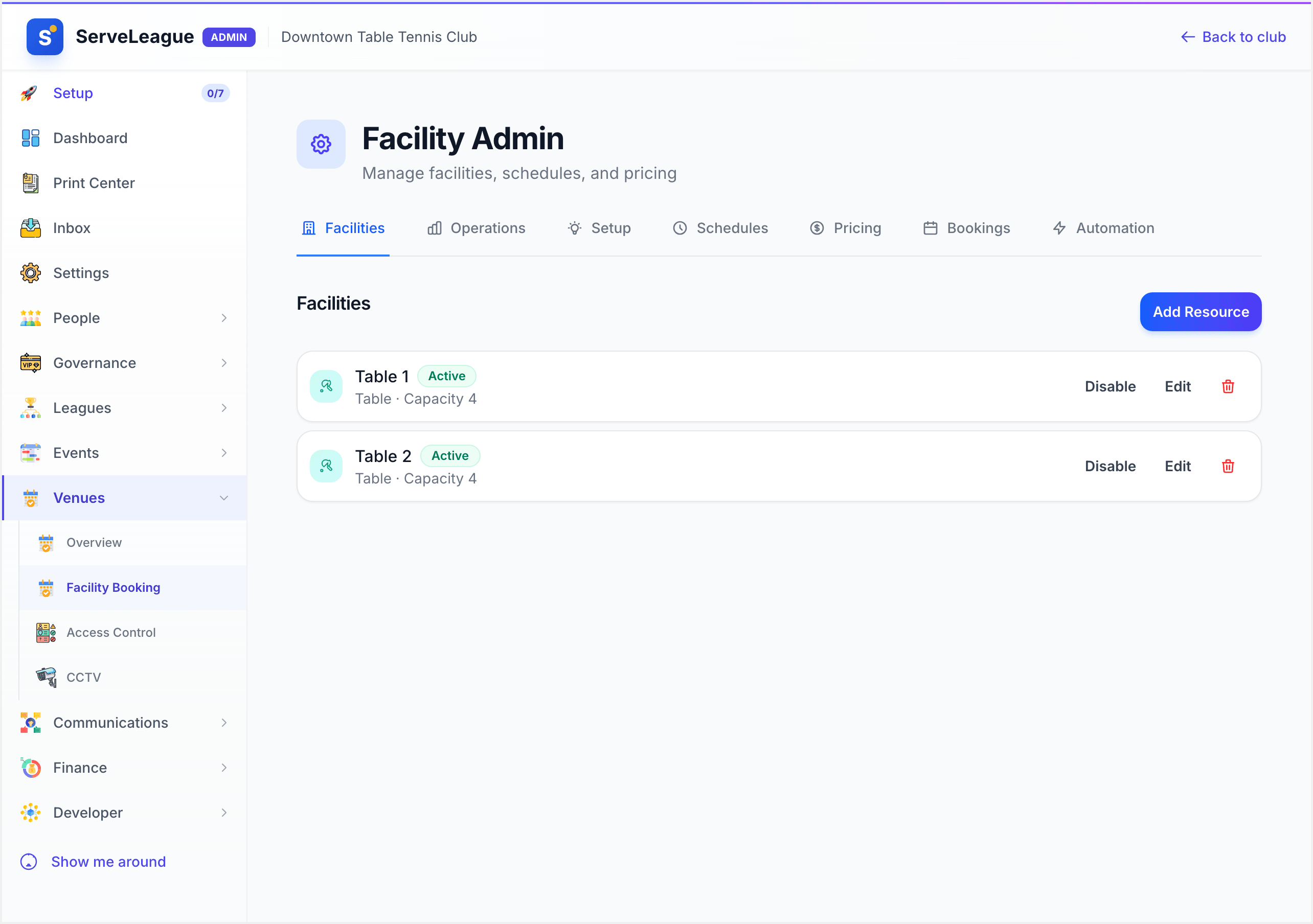Screen dimensions: 1313x924
Task: Click the Events calendar icon
Action: (x=30, y=453)
